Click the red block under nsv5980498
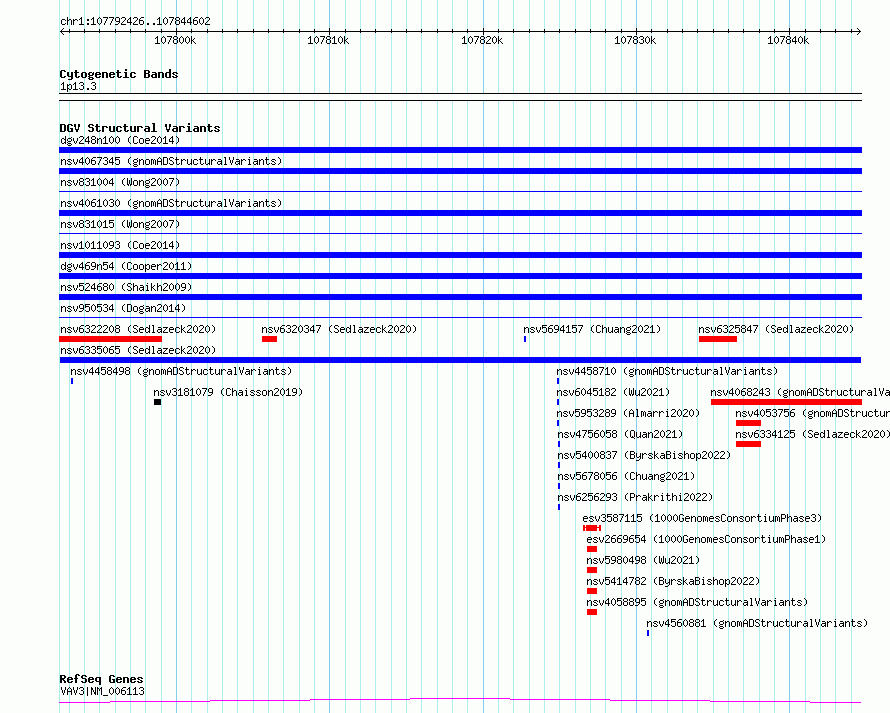 [591, 570]
